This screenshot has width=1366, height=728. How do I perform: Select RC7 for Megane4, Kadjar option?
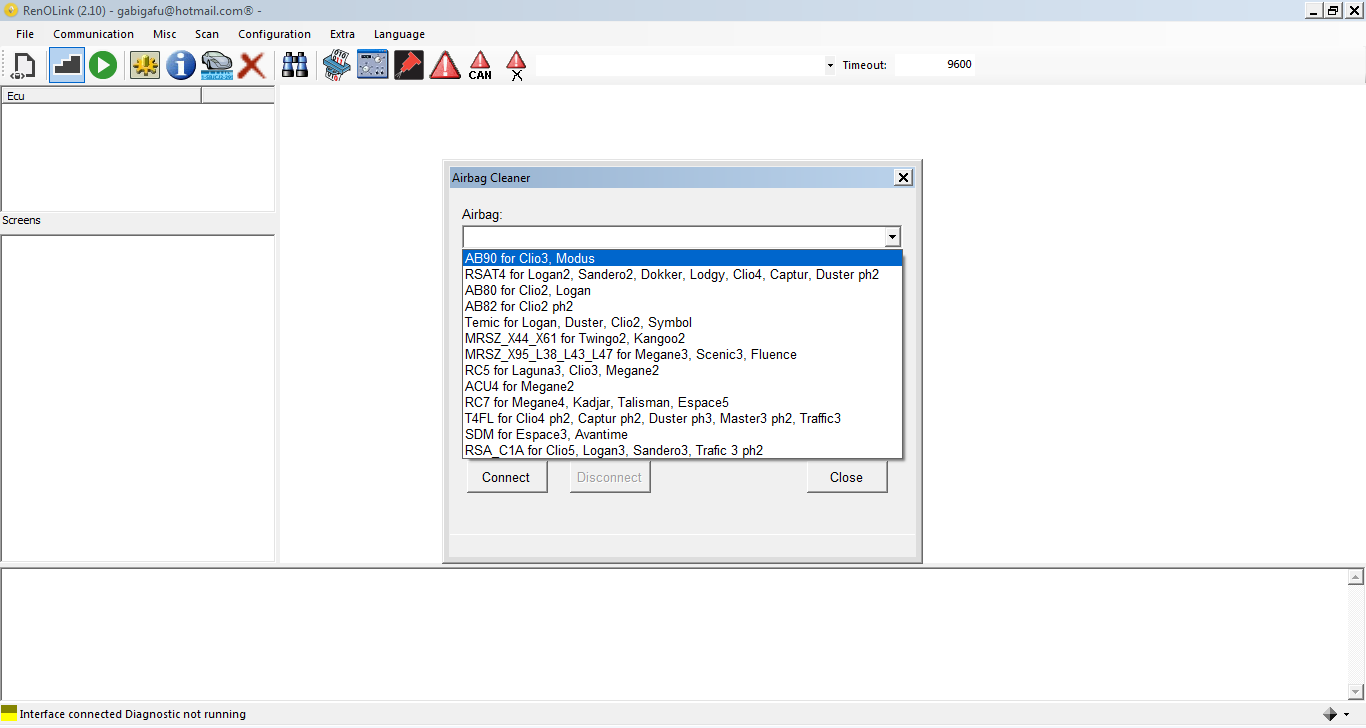(x=683, y=402)
